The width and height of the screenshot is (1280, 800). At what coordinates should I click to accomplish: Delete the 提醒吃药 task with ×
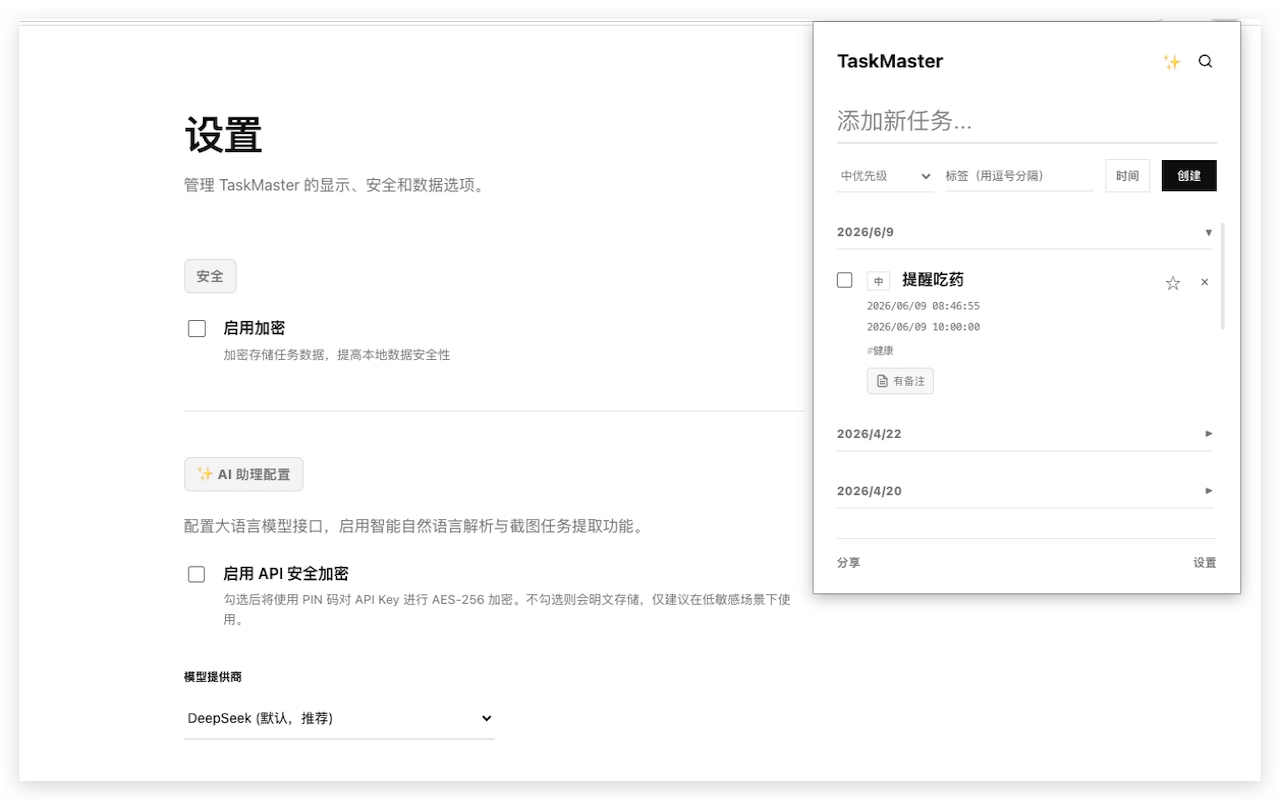click(x=1204, y=282)
